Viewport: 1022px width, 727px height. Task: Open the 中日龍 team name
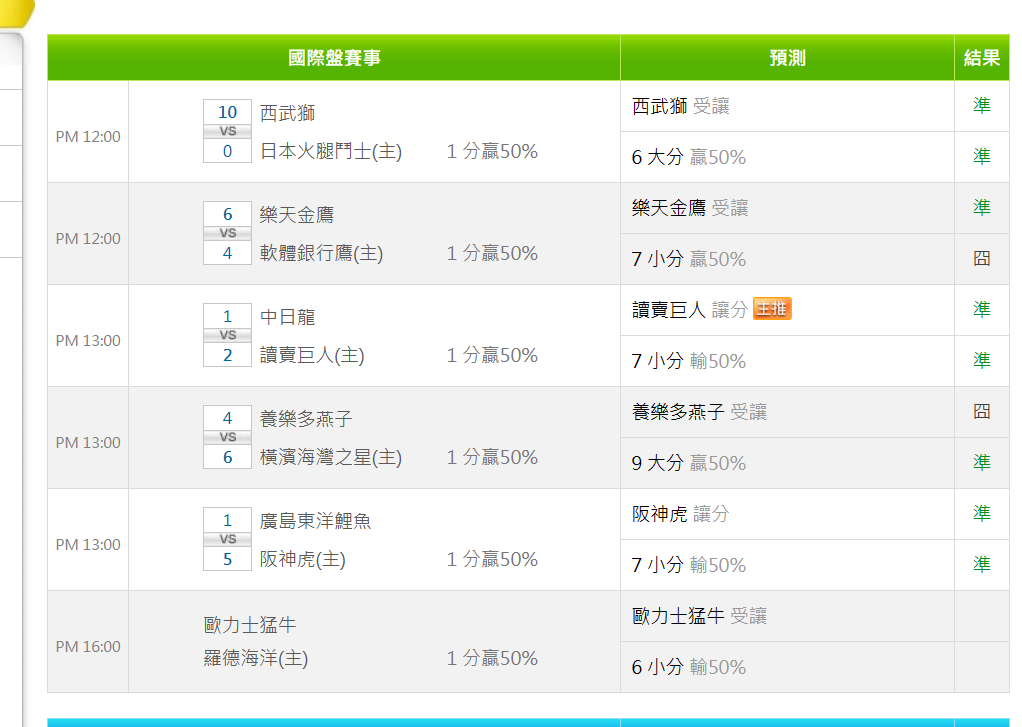click(x=287, y=317)
